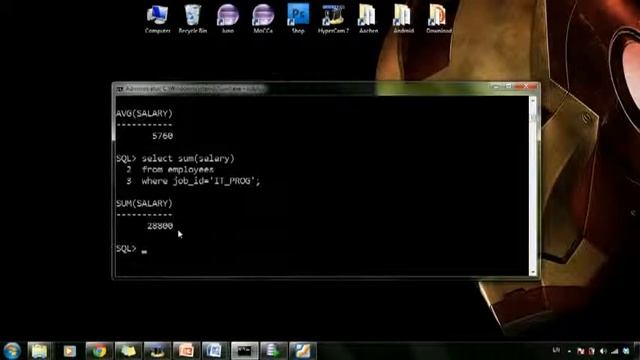The height and width of the screenshot is (360, 640).
Task: Open the Action Center flag tray icon
Action: (581, 351)
